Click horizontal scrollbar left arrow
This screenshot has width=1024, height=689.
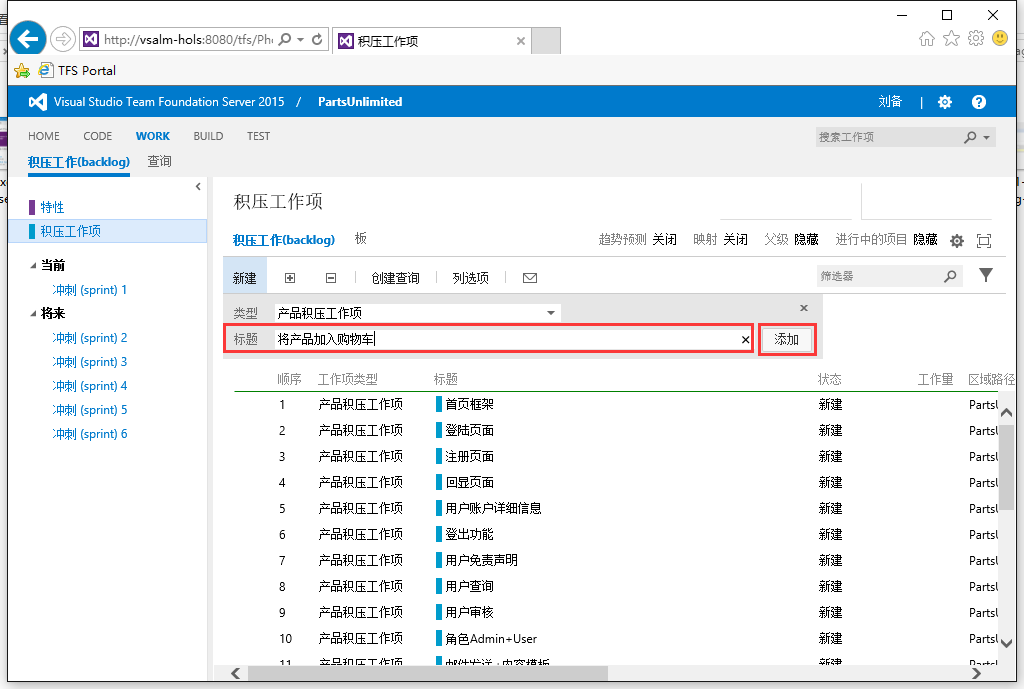point(236,673)
